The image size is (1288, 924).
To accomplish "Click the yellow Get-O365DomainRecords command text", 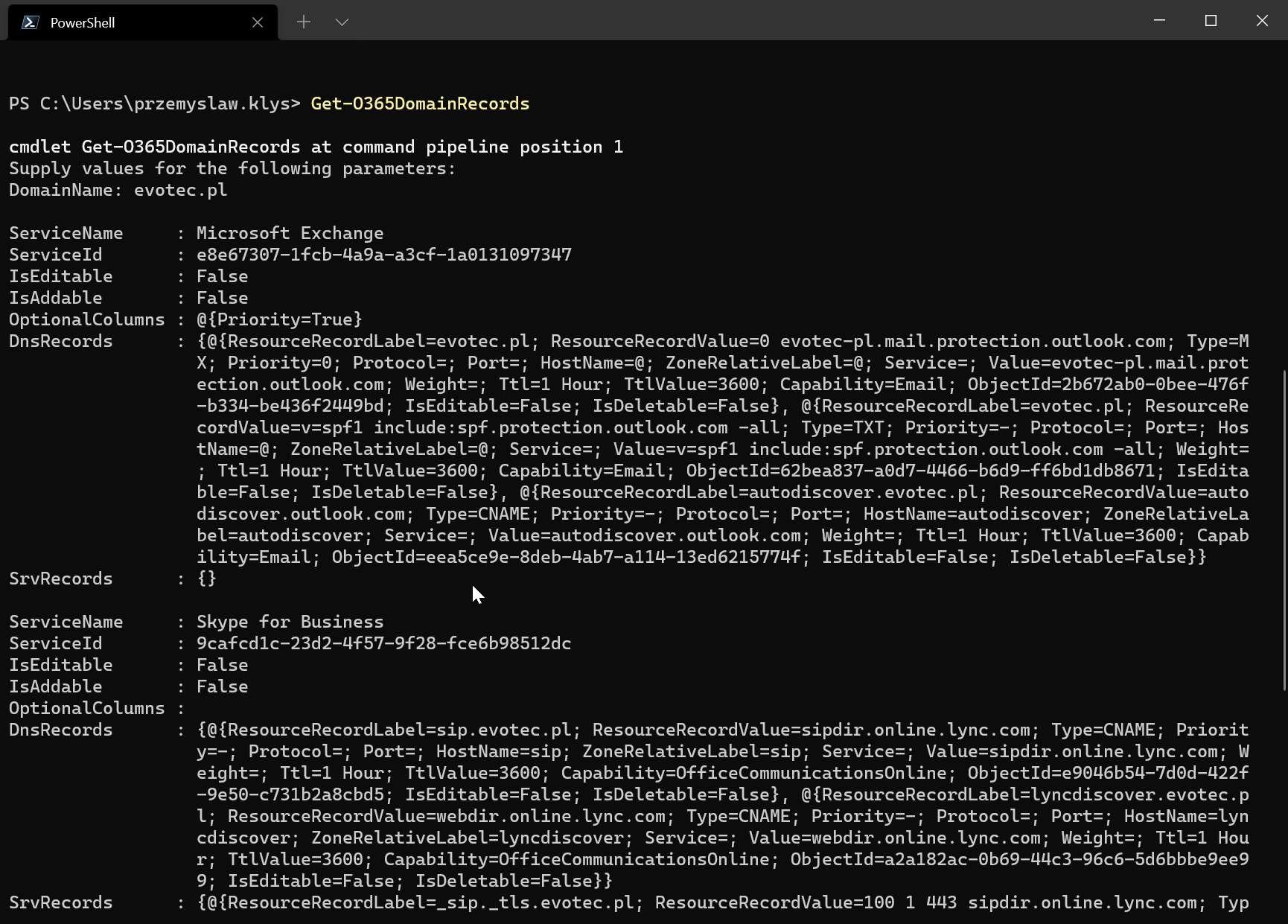I will tap(420, 103).
